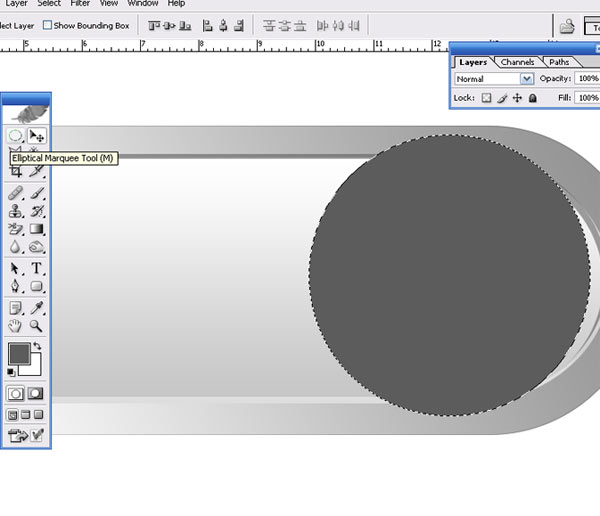Align top edges of layers

pos(154,26)
